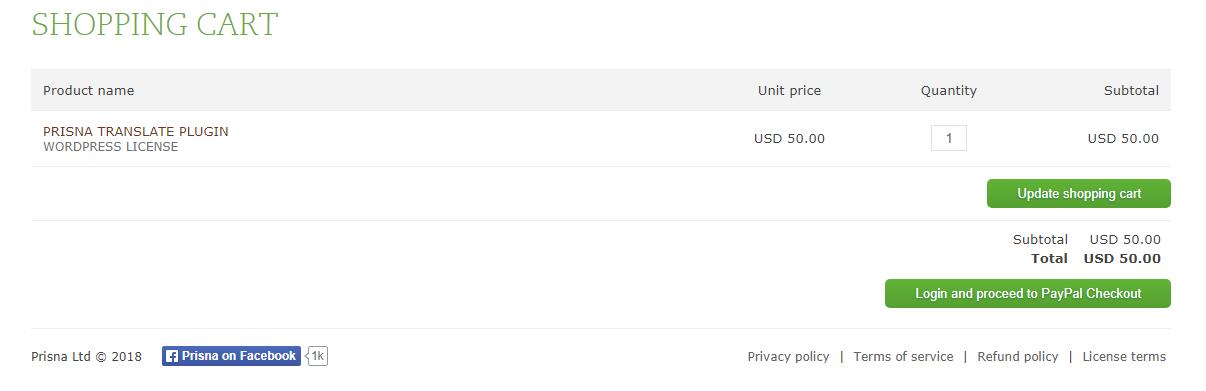Open the Terms of service link
This screenshot has width=1206, height=391.
903,356
